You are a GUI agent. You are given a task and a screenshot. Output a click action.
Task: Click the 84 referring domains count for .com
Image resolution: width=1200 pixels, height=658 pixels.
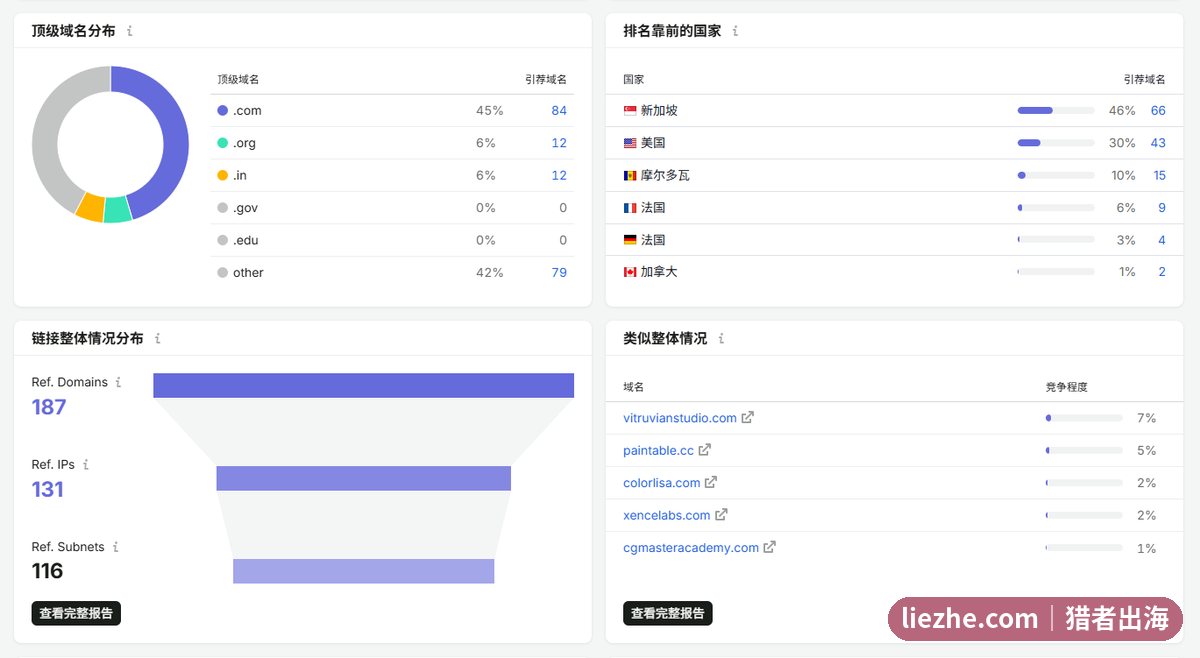tap(559, 111)
